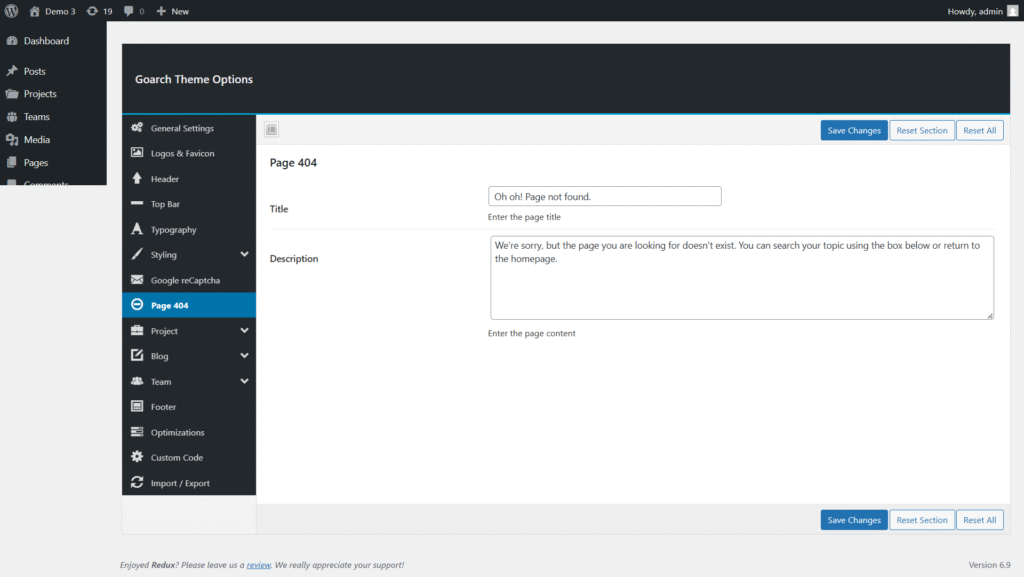Click the Page 404 circle icon

pyautogui.click(x=137, y=305)
